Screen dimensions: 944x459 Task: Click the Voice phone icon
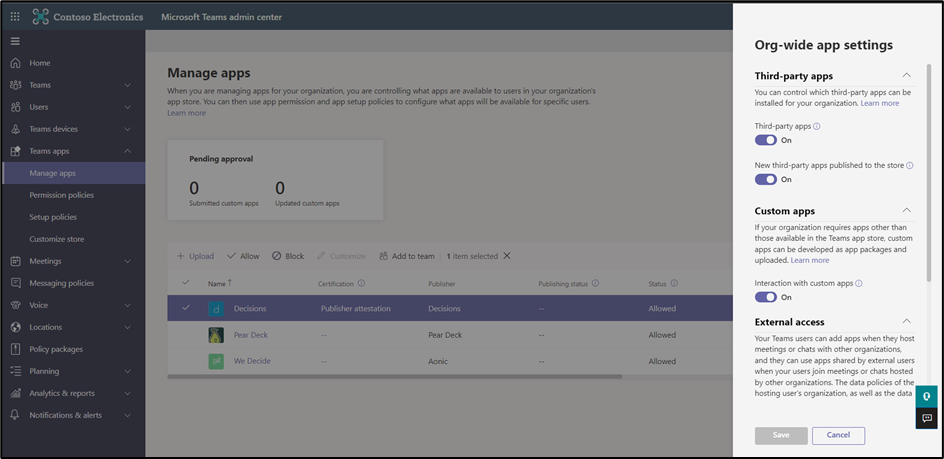[x=16, y=305]
